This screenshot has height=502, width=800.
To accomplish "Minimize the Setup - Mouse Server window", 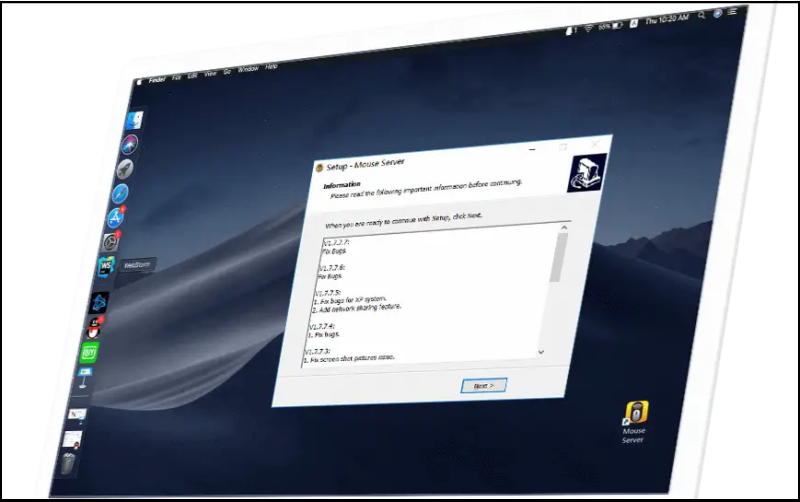I will point(532,149).
